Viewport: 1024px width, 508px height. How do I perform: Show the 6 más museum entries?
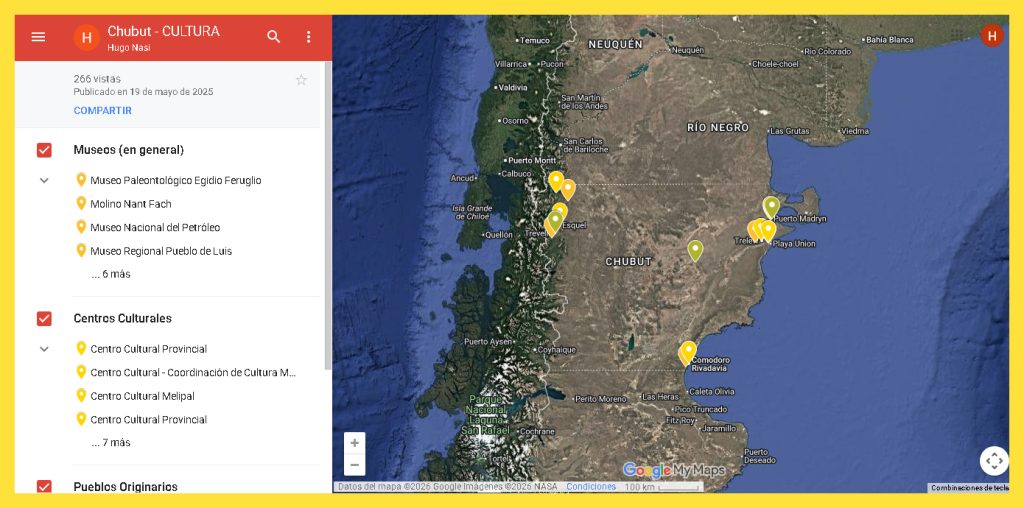coord(110,274)
